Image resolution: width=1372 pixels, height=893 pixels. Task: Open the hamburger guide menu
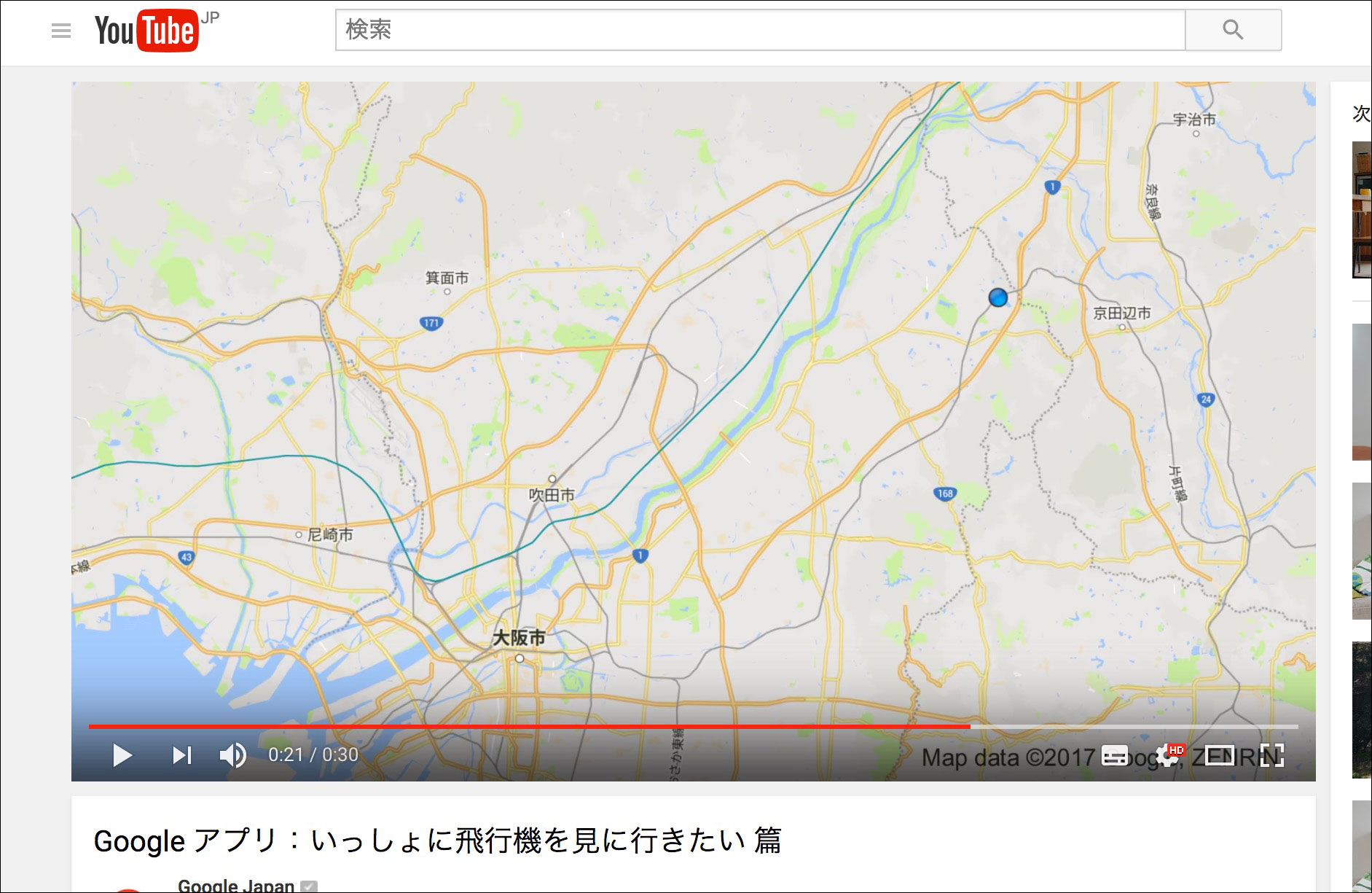click(x=61, y=31)
